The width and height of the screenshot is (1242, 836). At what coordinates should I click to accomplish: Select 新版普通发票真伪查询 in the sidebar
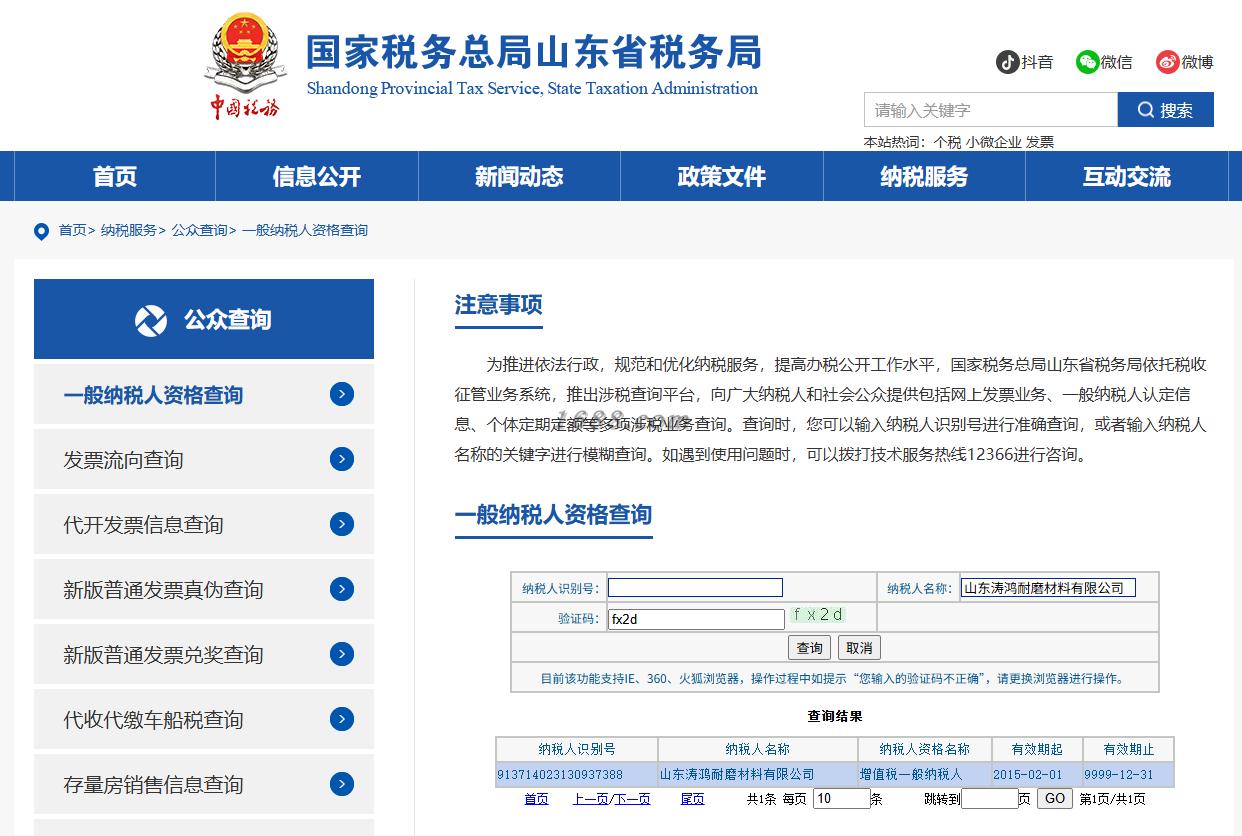204,589
